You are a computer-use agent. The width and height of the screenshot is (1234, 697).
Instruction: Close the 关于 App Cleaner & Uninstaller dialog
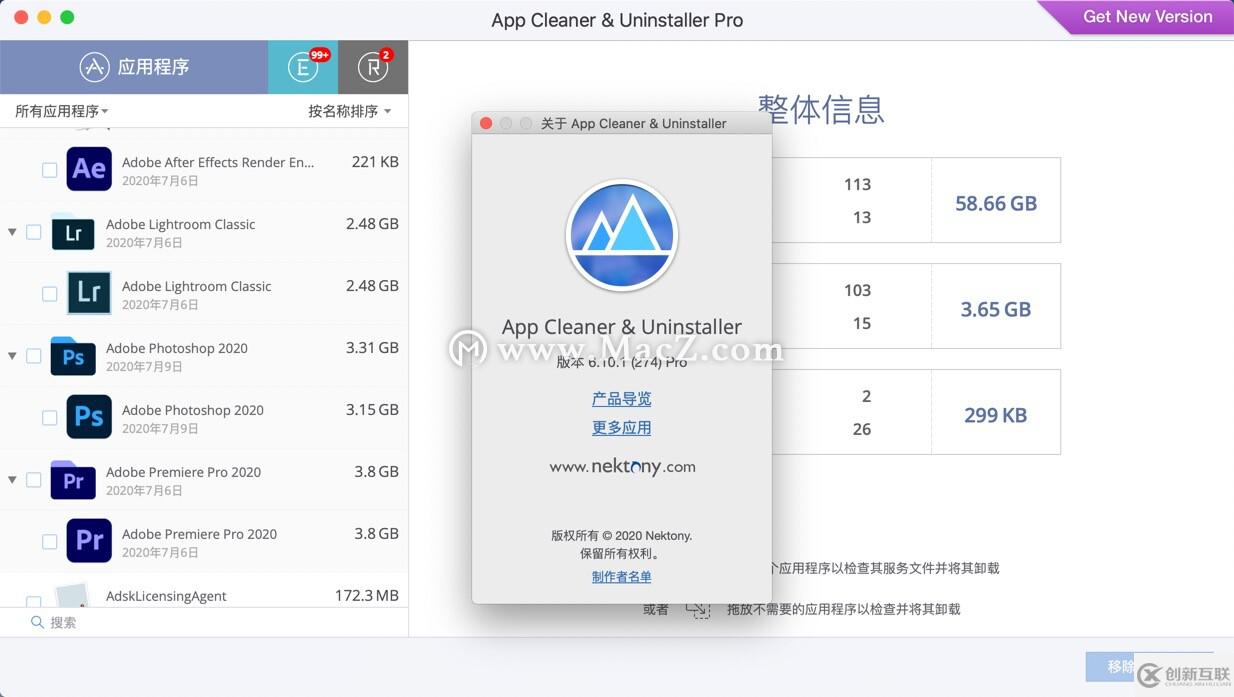click(x=486, y=123)
